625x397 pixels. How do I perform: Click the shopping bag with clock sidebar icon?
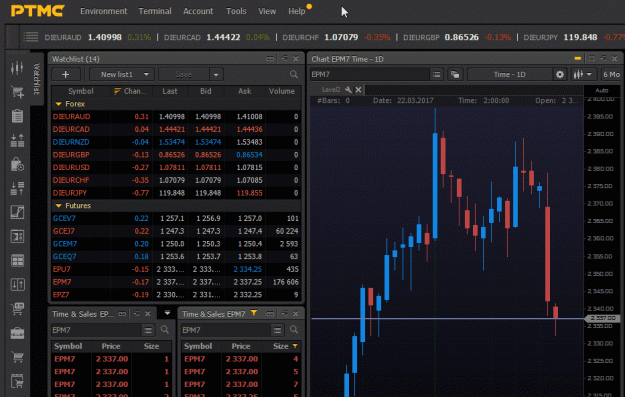(17, 164)
